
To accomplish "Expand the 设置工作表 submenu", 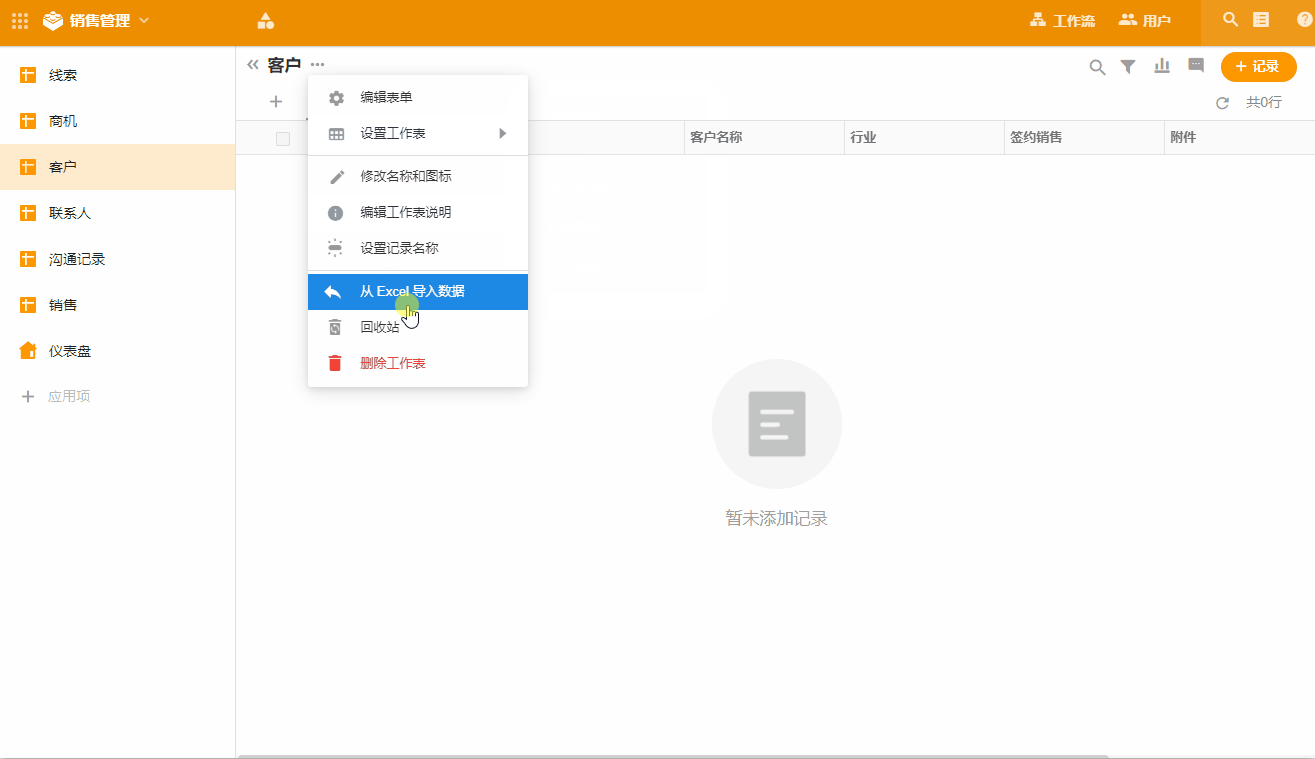I will click(418, 134).
